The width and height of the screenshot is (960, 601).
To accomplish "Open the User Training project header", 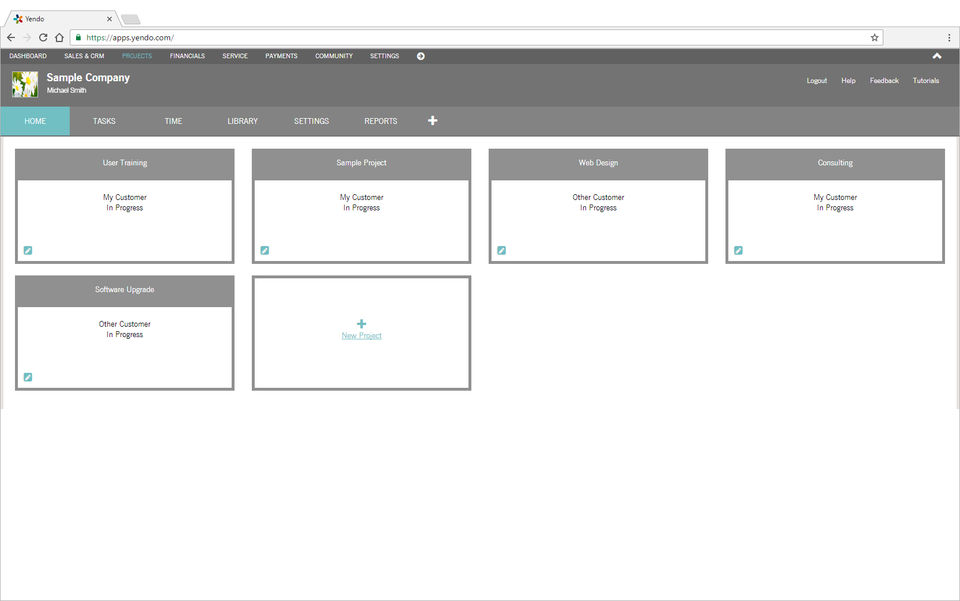I will point(125,163).
